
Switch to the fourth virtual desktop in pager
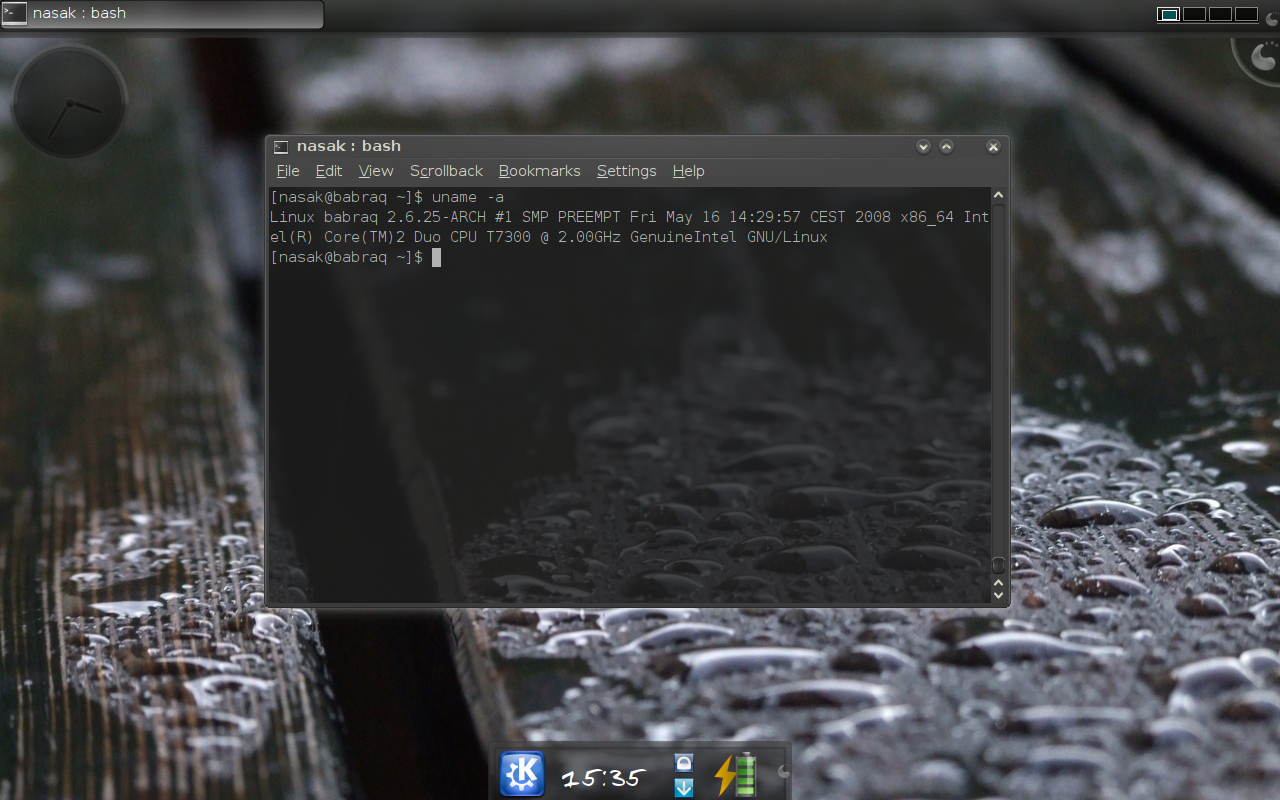coord(1246,14)
